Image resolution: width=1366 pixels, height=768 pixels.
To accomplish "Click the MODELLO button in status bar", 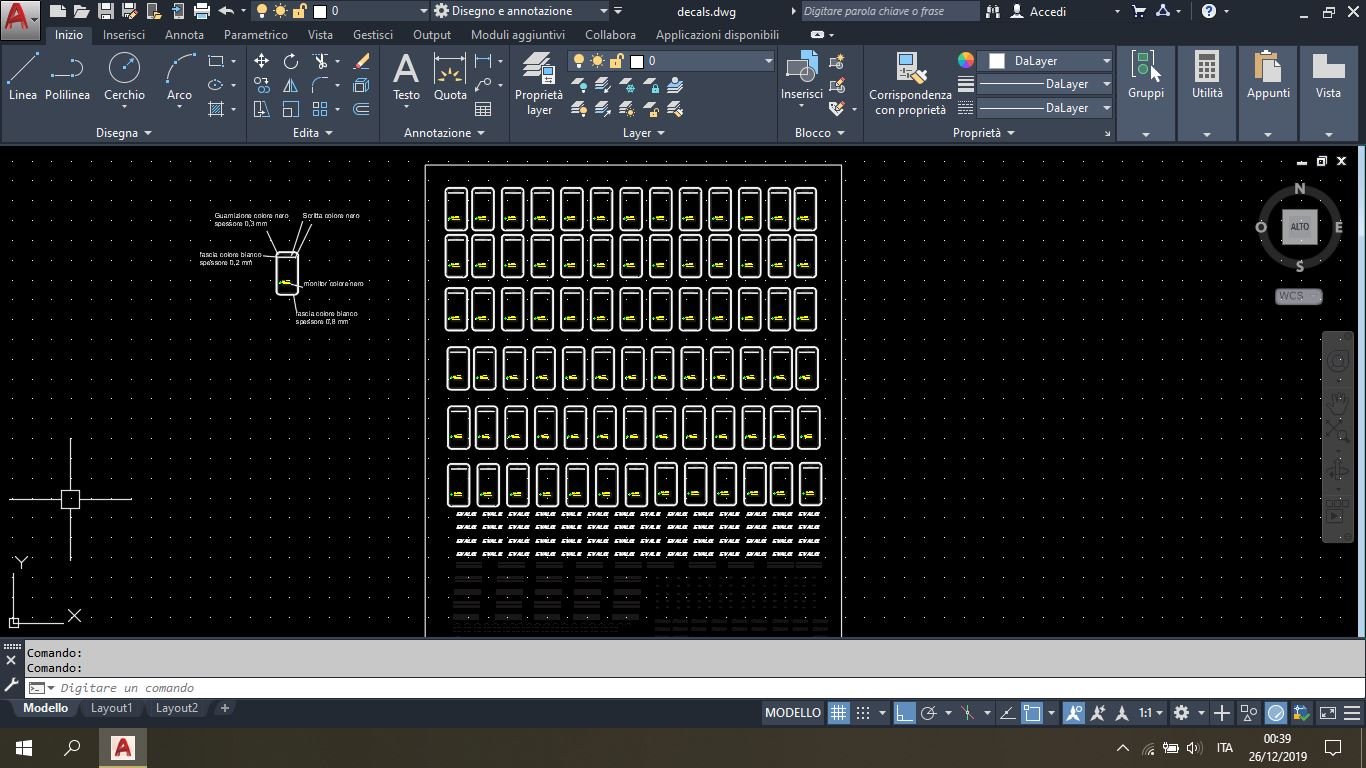I will pos(792,713).
